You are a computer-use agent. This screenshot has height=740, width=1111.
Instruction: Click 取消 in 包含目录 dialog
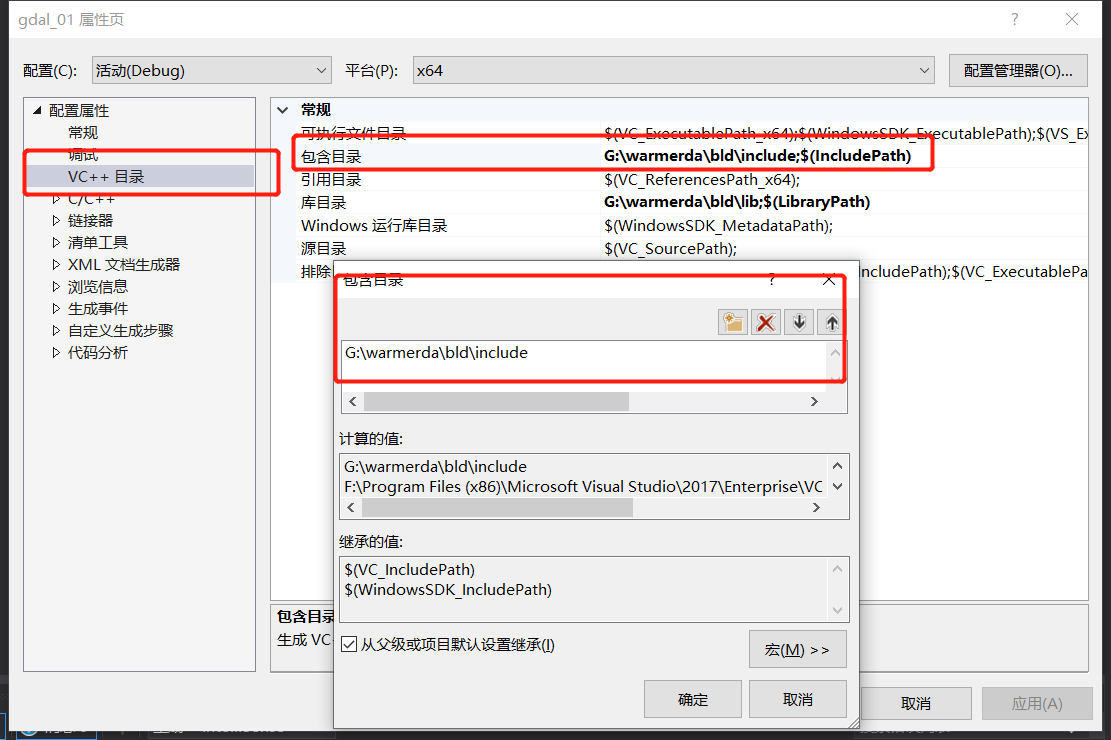pos(797,700)
